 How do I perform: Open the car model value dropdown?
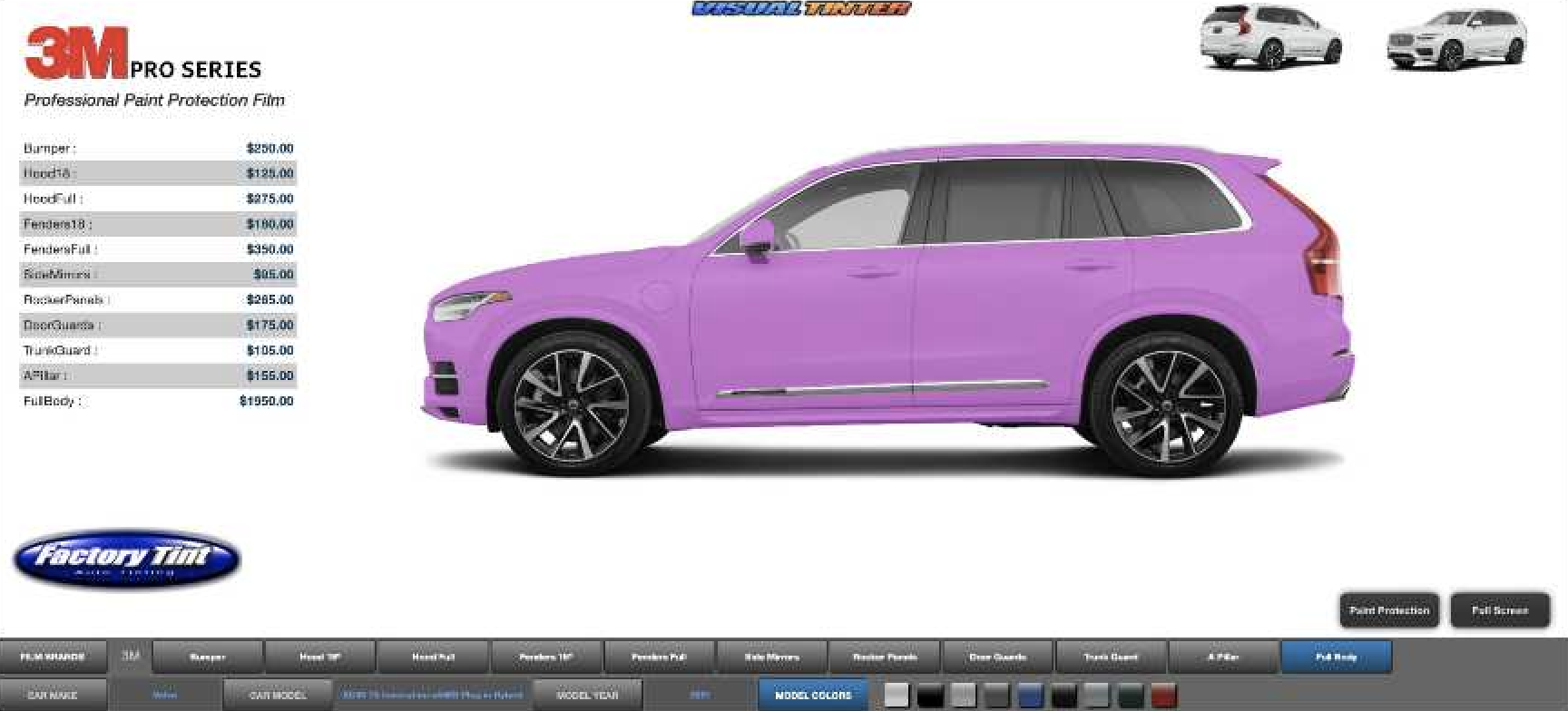click(433, 696)
